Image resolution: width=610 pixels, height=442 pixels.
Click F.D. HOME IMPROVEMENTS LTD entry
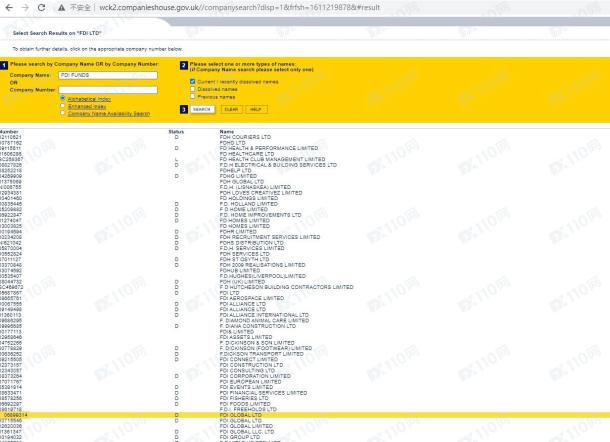tap(260, 215)
